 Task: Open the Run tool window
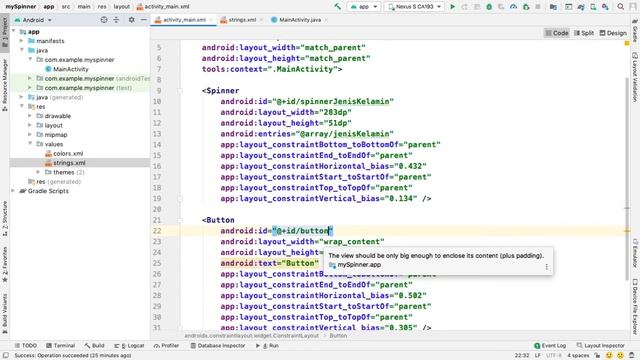point(267,346)
